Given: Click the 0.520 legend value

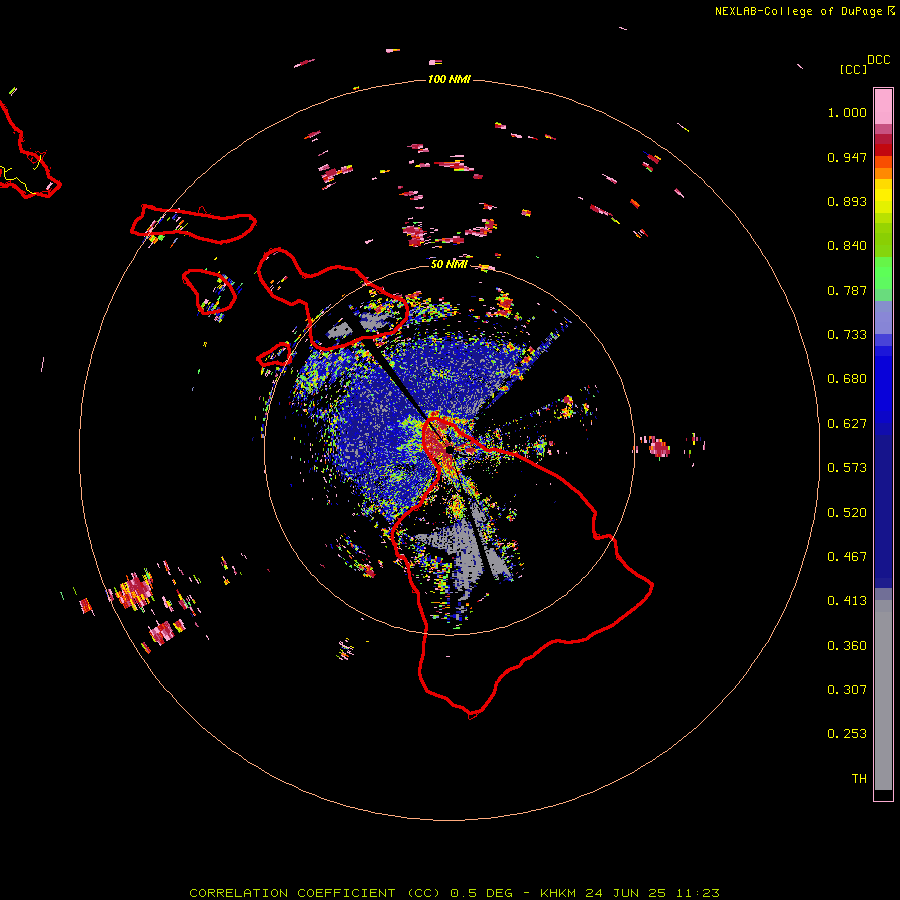Looking at the screenshot, I should [847, 513].
